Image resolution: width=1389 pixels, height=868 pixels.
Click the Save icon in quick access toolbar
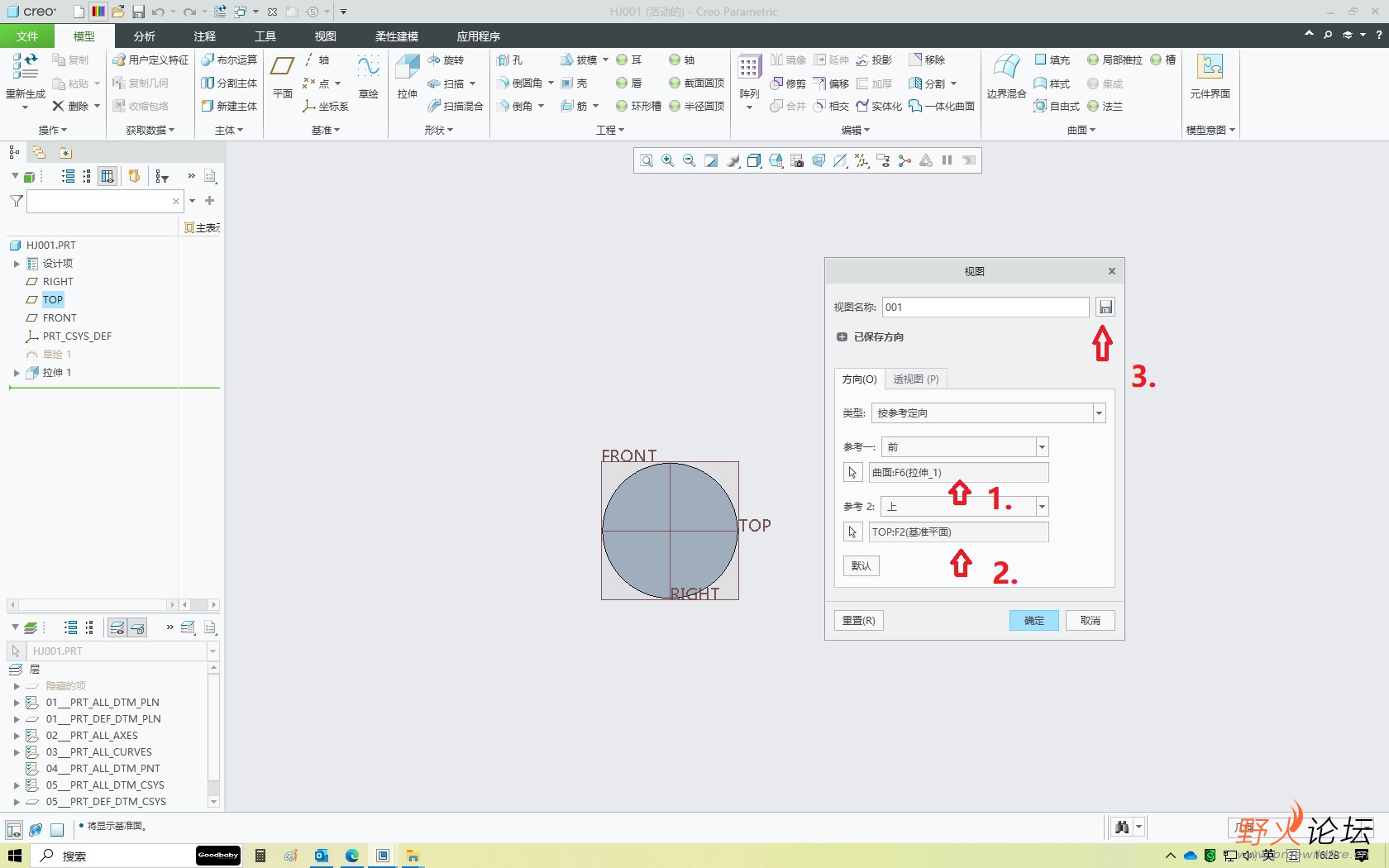(138, 12)
